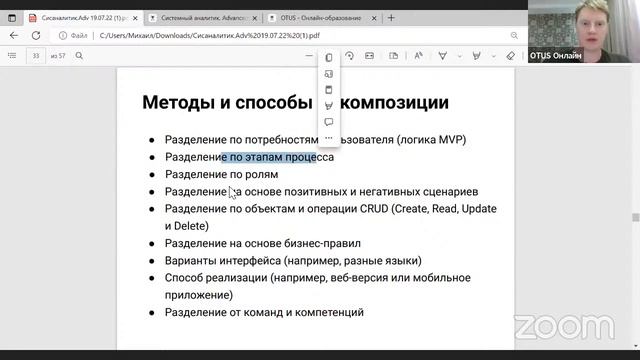Add a comment to selected text
Viewport: 640px width, 360px height.
pos(329,122)
